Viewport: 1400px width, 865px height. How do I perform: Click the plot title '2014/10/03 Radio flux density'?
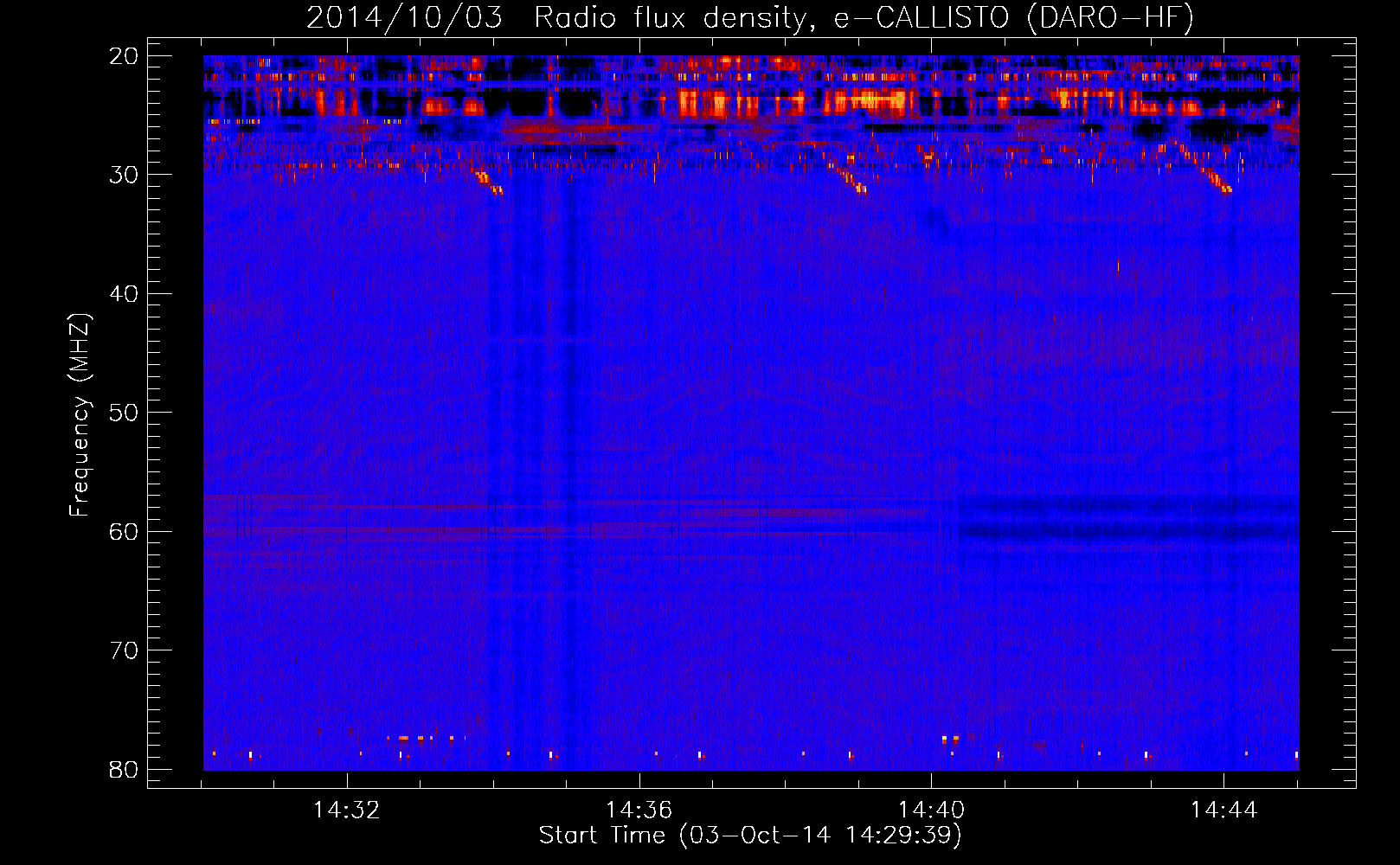click(x=561, y=18)
